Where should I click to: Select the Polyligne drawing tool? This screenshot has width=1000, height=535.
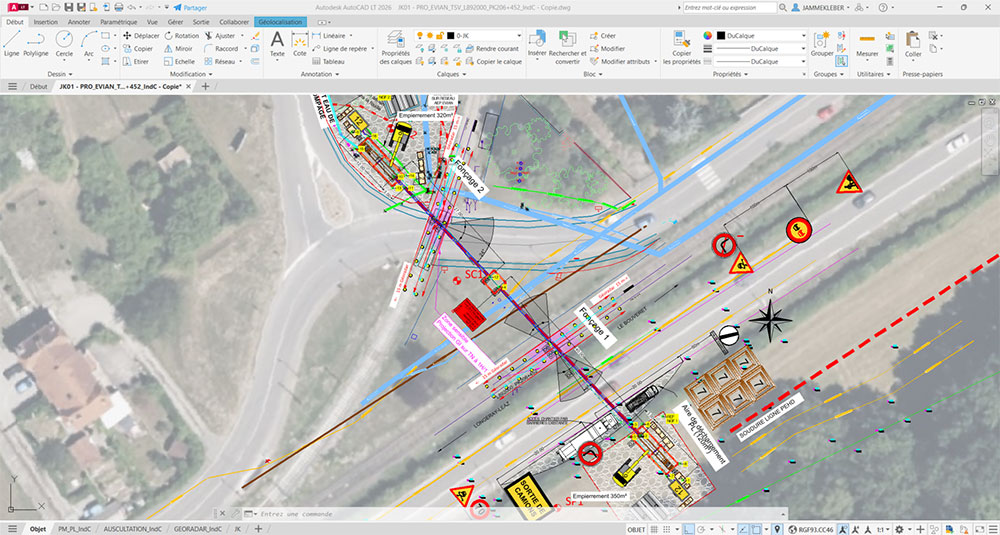(36, 43)
